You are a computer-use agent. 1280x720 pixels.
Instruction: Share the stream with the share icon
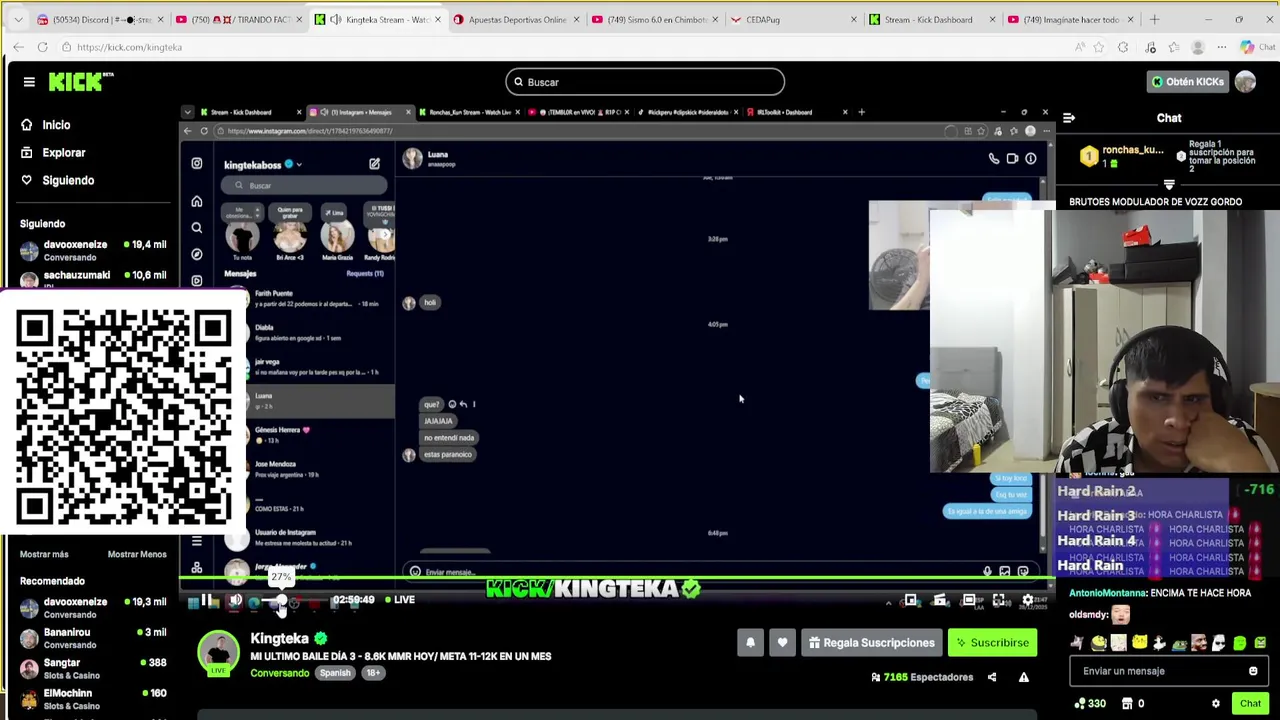992,677
